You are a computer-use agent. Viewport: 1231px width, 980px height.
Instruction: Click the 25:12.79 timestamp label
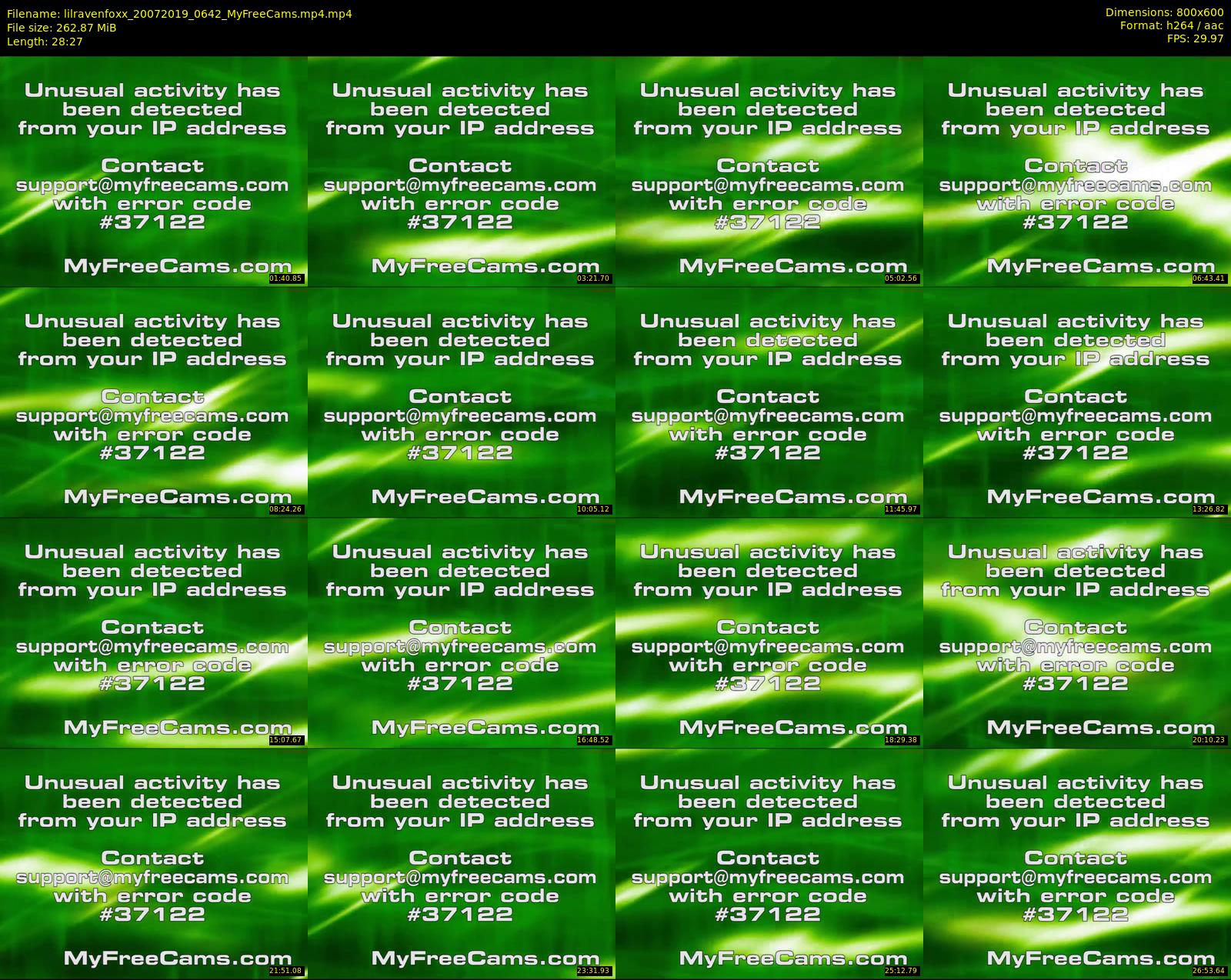(902, 971)
